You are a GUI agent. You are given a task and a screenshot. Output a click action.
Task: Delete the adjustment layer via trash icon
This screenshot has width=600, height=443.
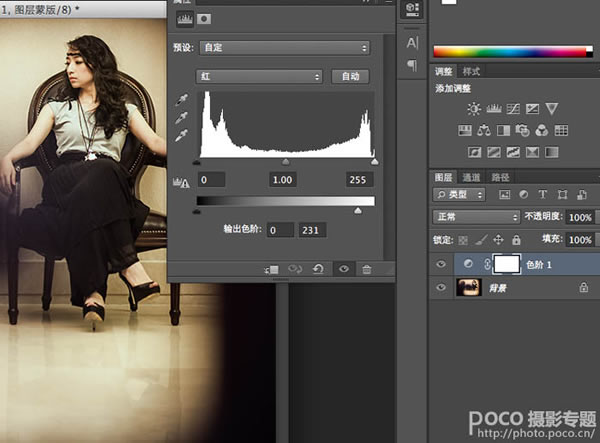point(367,269)
